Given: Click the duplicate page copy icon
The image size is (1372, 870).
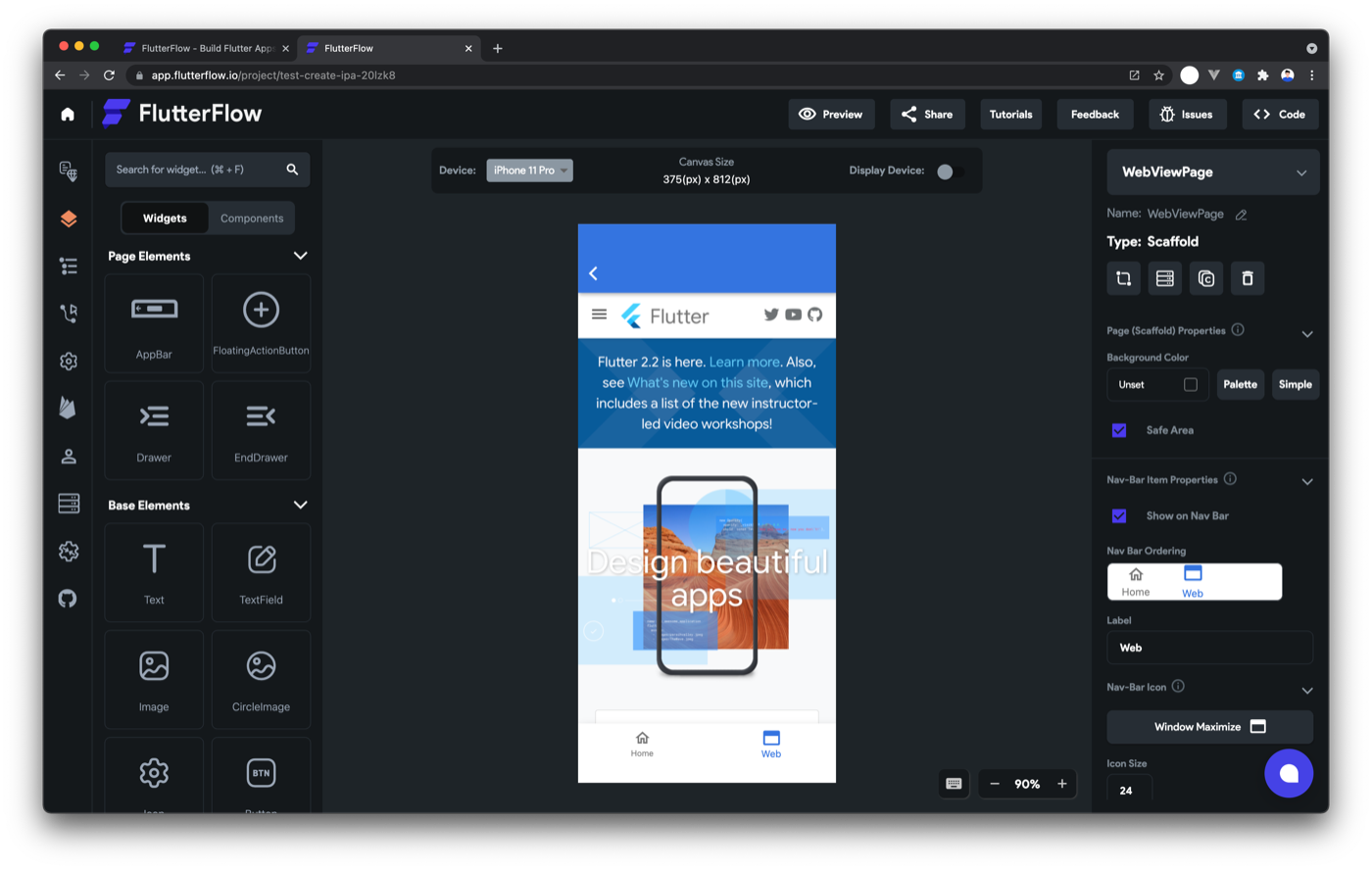Looking at the screenshot, I should [x=1206, y=278].
